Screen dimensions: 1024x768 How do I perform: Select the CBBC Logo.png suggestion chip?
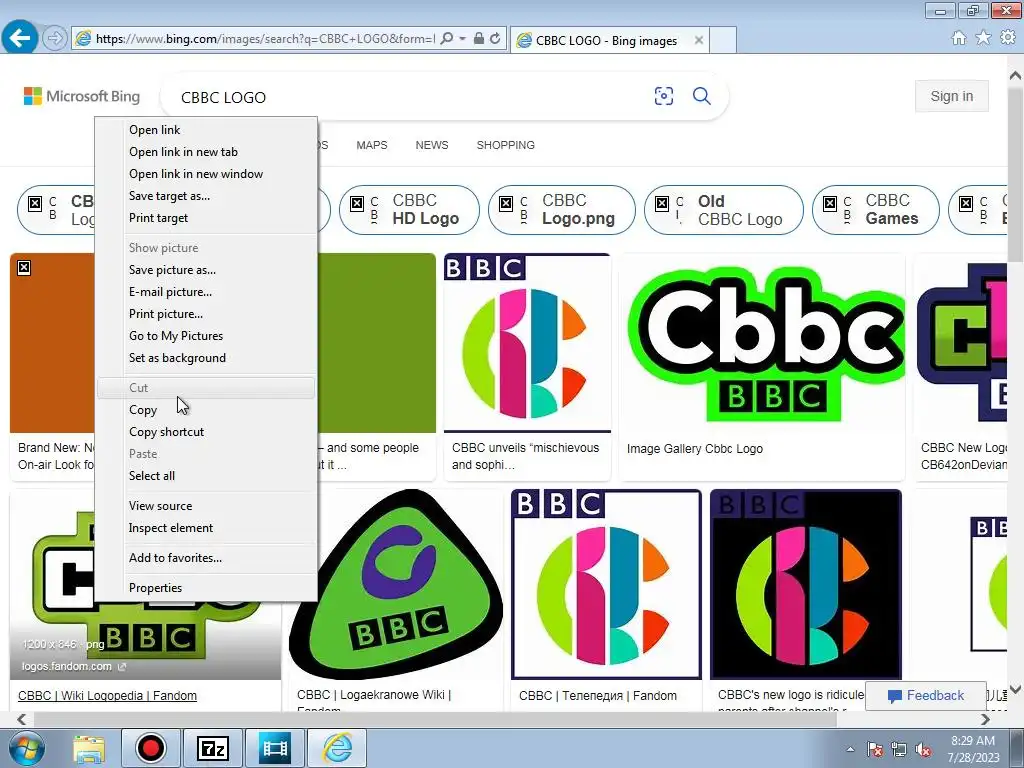coord(562,210)
